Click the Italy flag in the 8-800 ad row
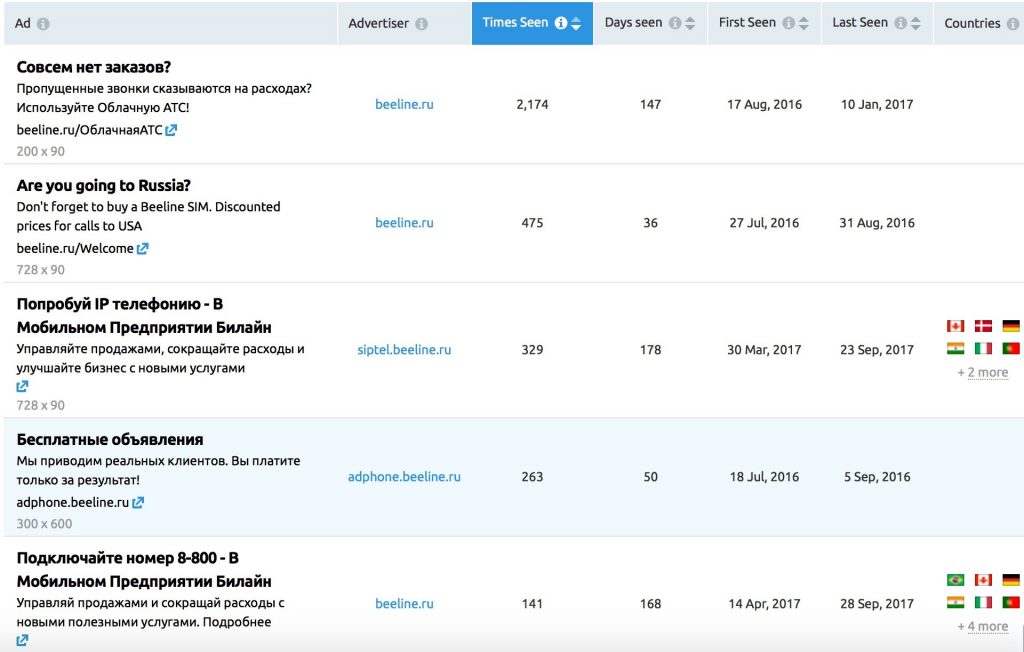 pyautogui.click(x=984, y=602)
